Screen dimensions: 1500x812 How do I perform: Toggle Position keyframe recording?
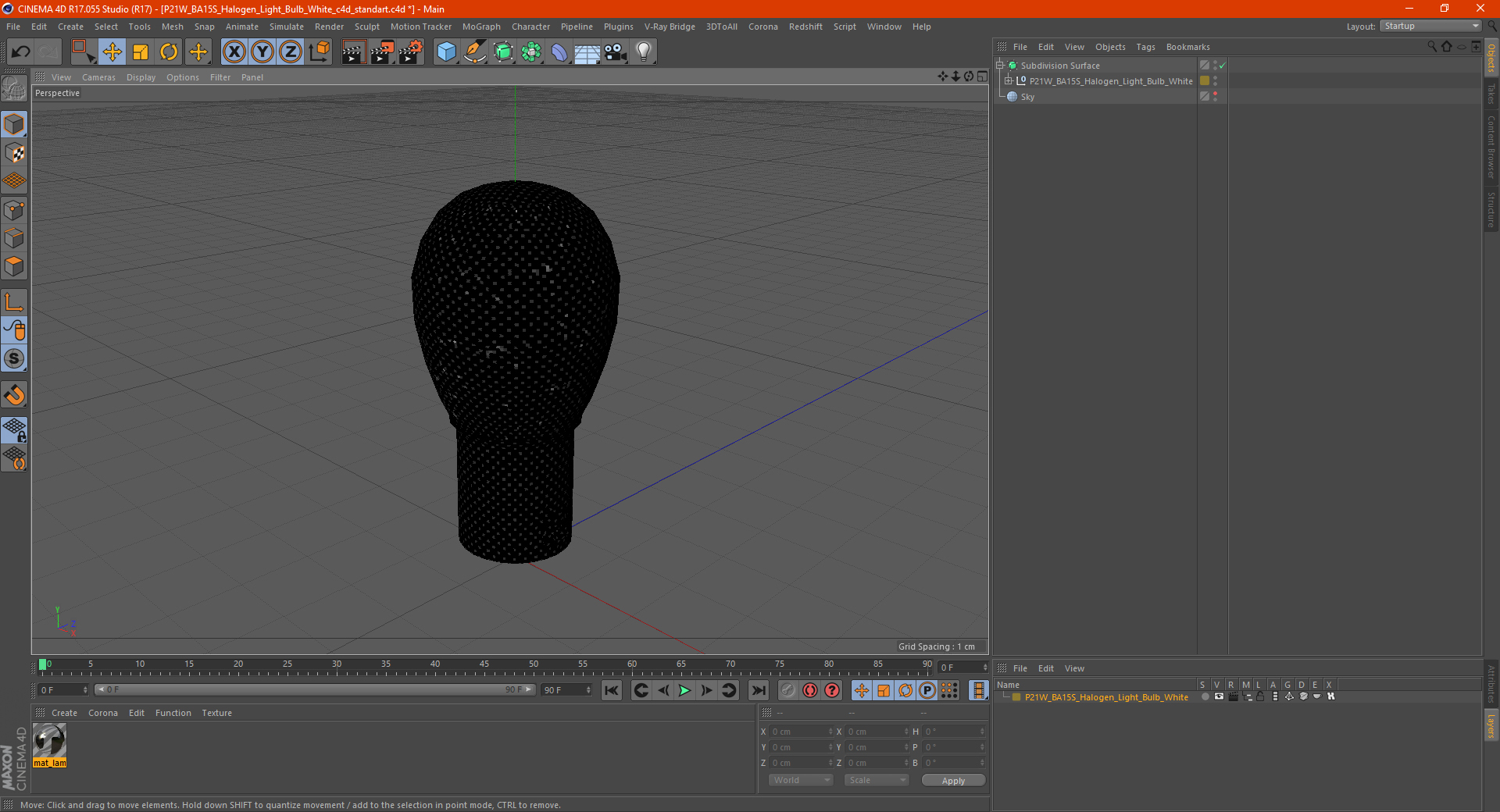(x=862, y=690)
